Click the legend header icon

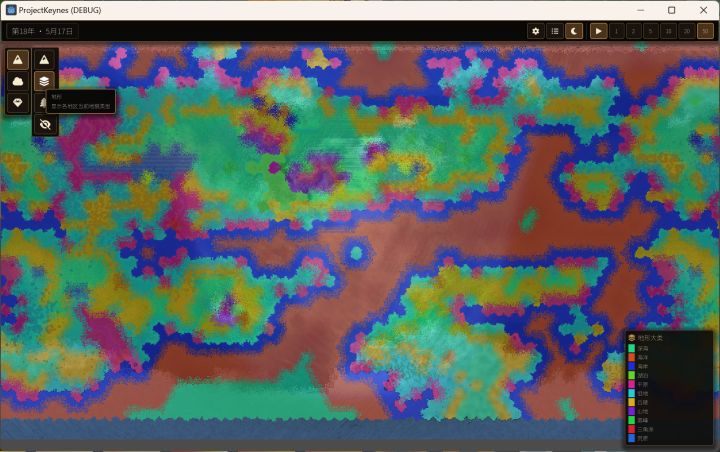(632, 338)
